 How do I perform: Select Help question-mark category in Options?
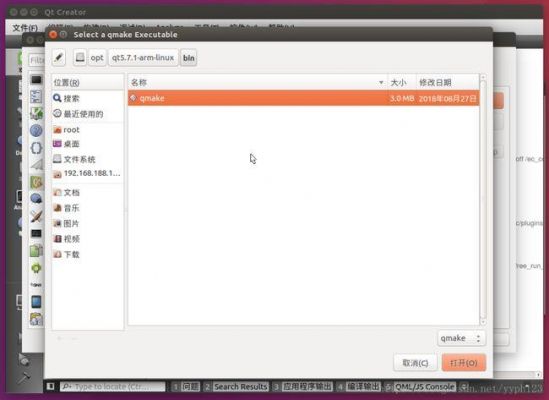36,131
